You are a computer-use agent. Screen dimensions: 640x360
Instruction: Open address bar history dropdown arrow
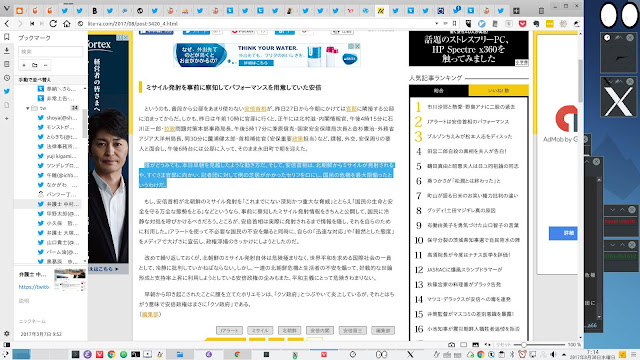click(x=436, y=24)
